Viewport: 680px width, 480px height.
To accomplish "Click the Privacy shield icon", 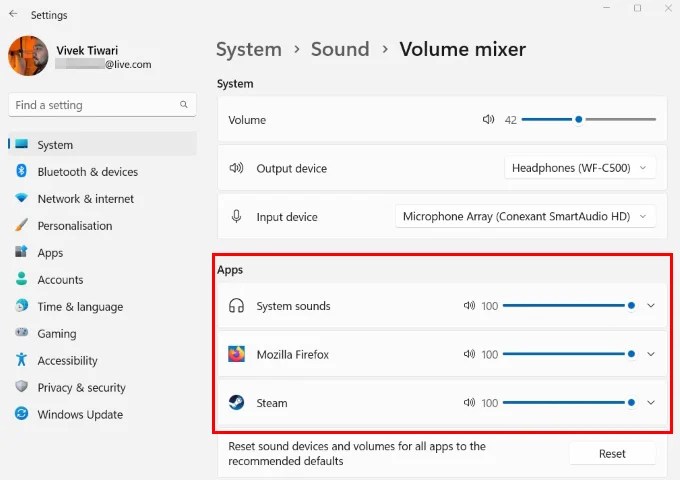I will (x=21, y=386).
